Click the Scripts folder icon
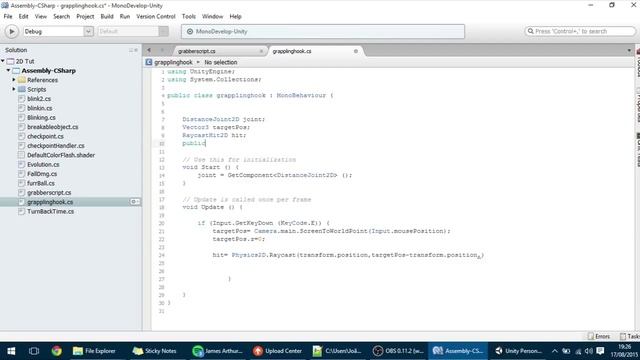640x360 pixels. (22, 89)
